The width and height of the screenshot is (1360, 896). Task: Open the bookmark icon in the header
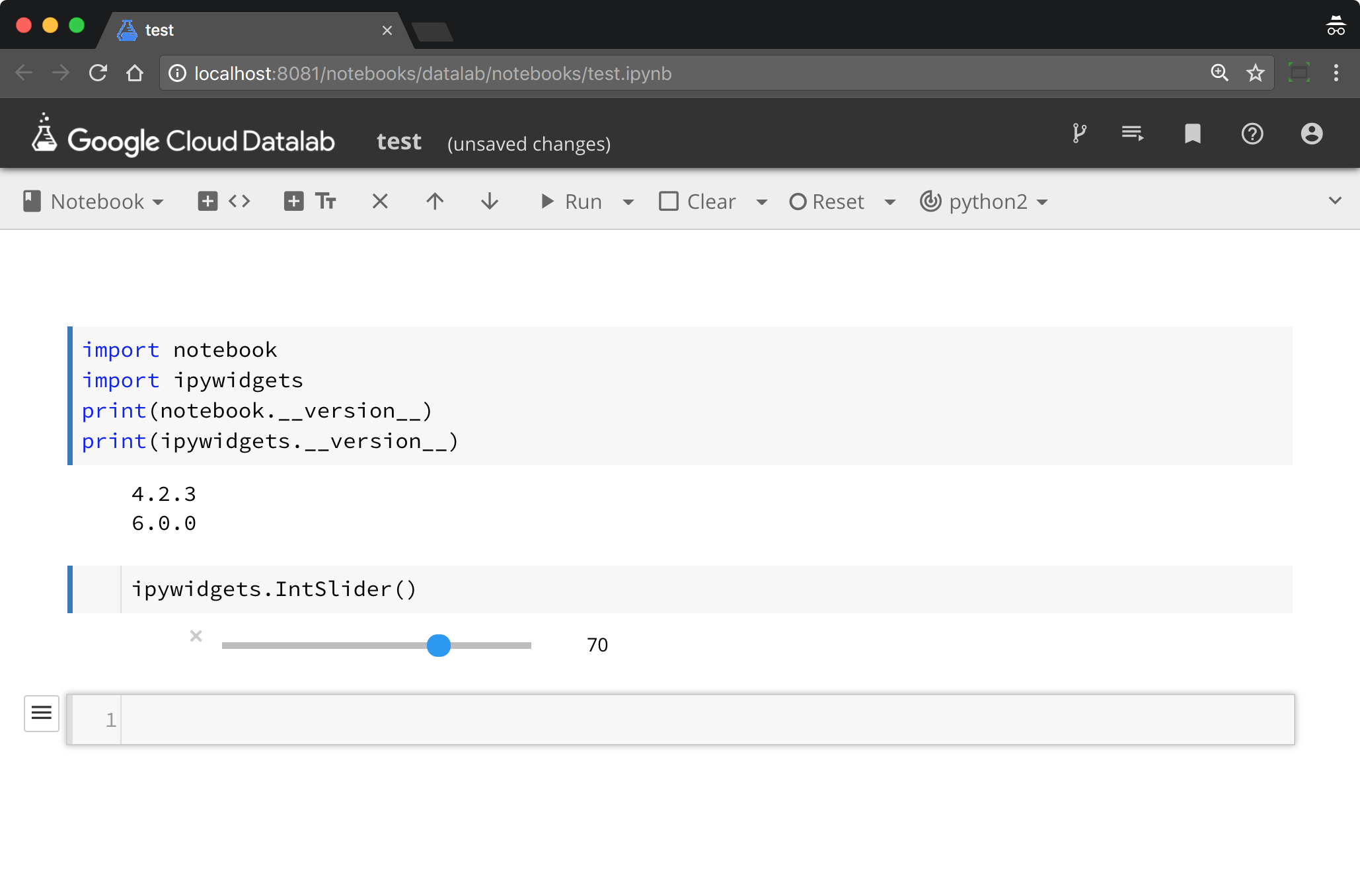1192,133
